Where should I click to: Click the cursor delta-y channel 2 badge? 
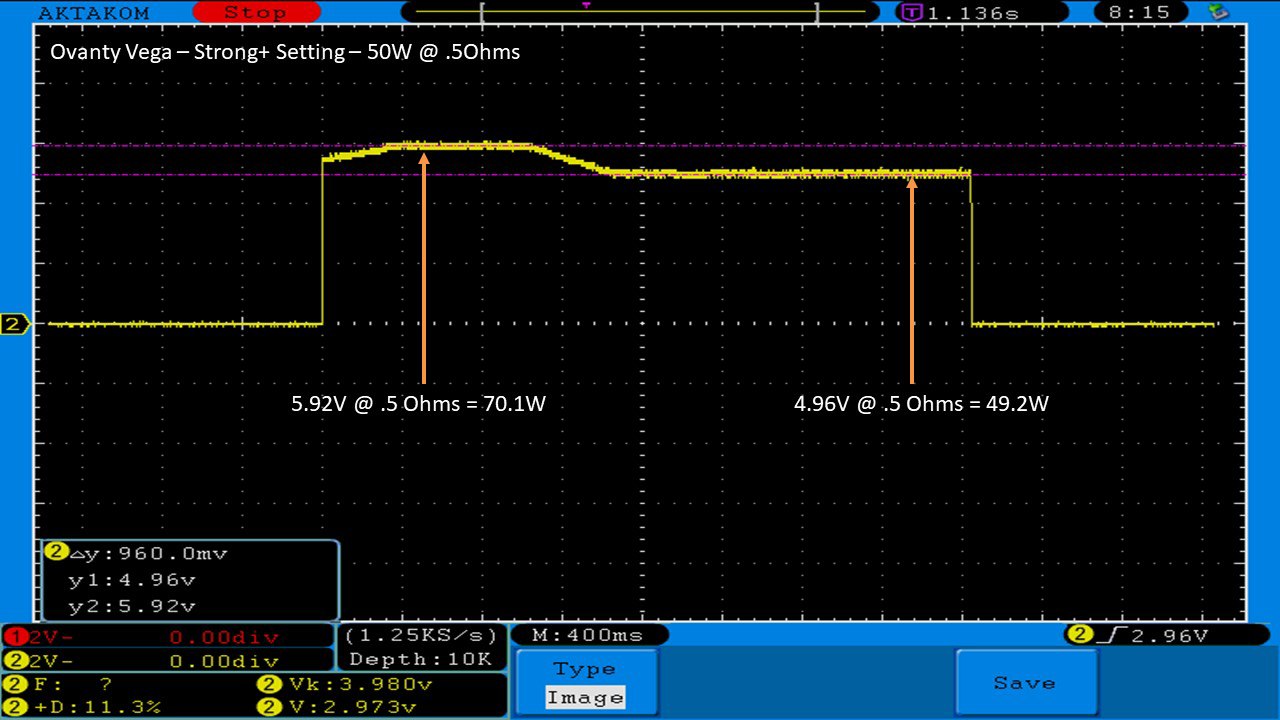point(56,552)
